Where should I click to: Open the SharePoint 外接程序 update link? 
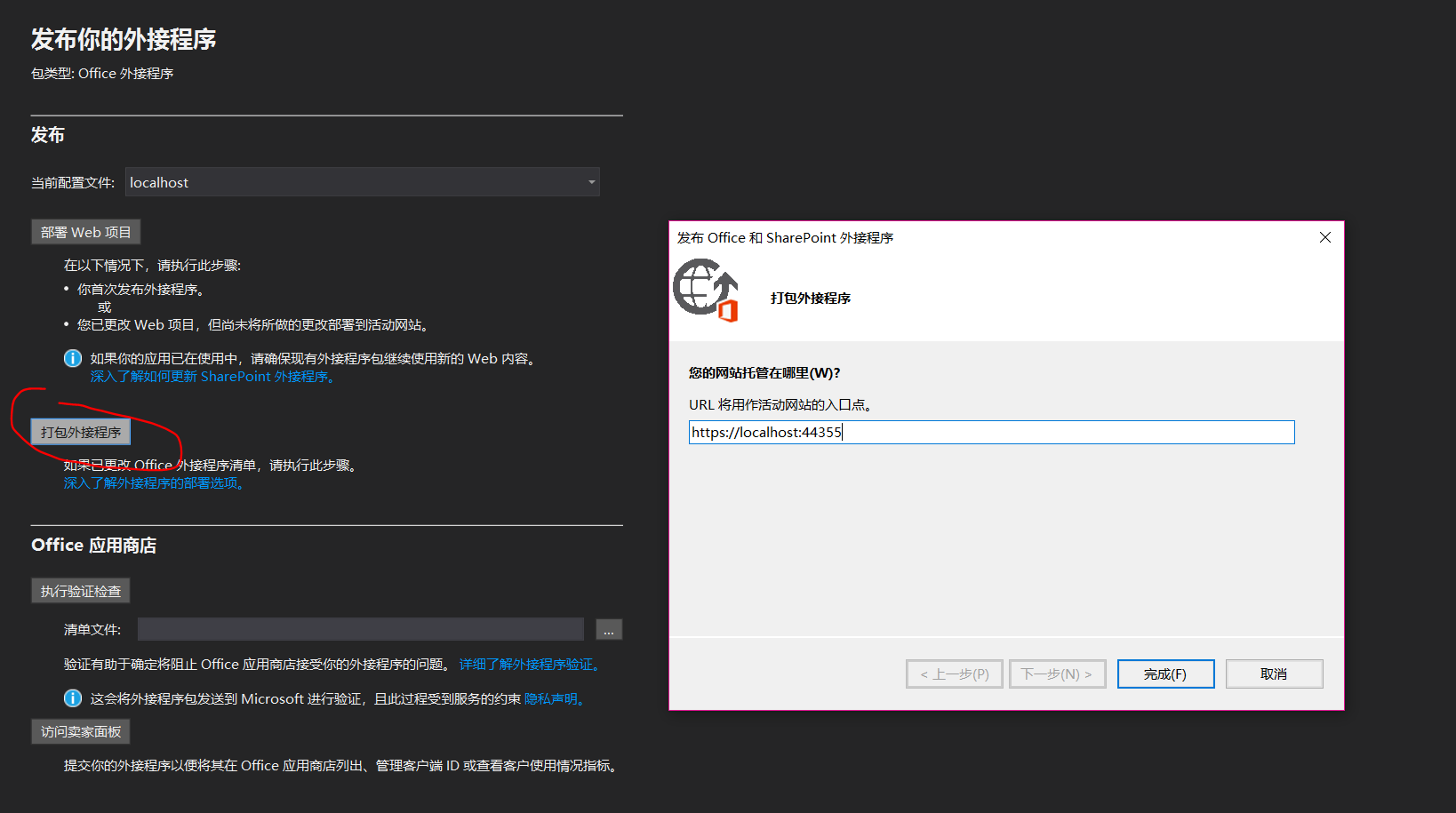click(x=212, y=376)
